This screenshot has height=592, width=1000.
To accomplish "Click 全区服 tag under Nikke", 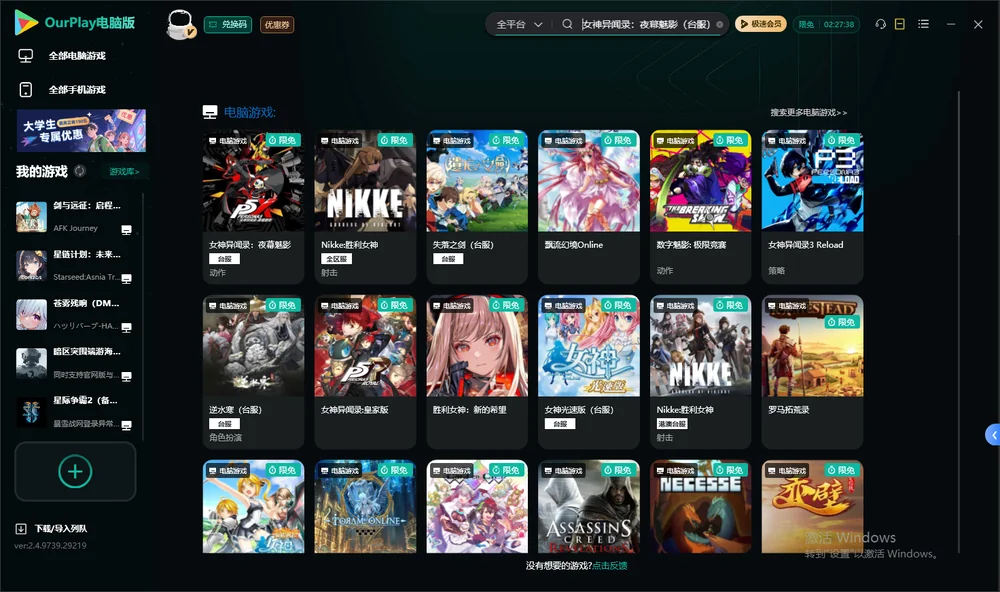I will point(336,259).
